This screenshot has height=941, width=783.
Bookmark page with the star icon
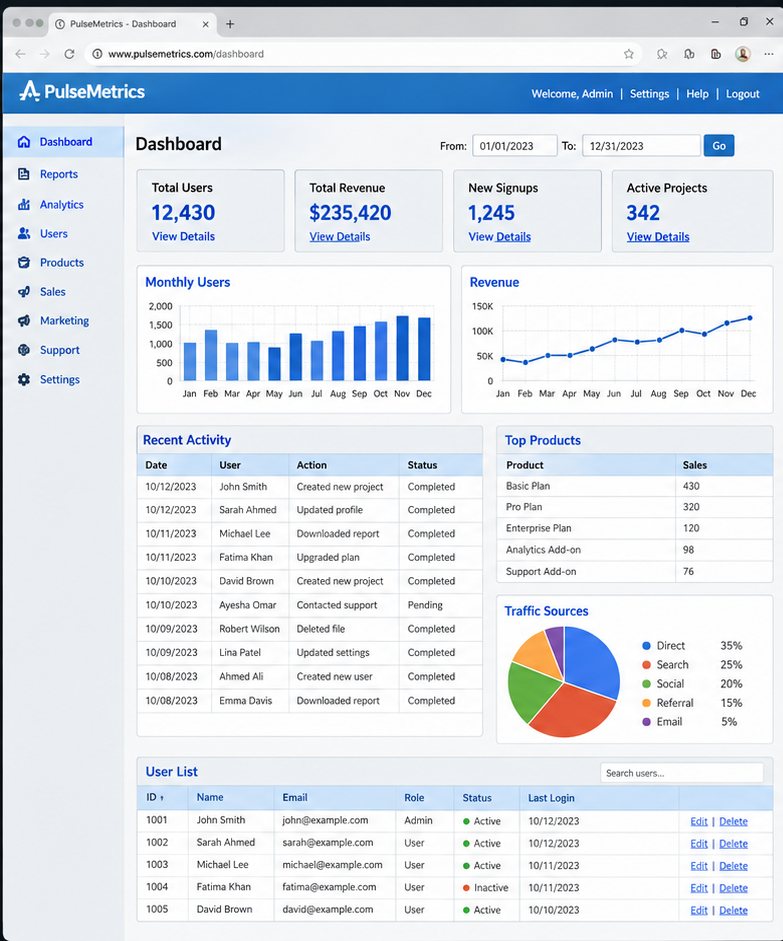click(628, 54)
